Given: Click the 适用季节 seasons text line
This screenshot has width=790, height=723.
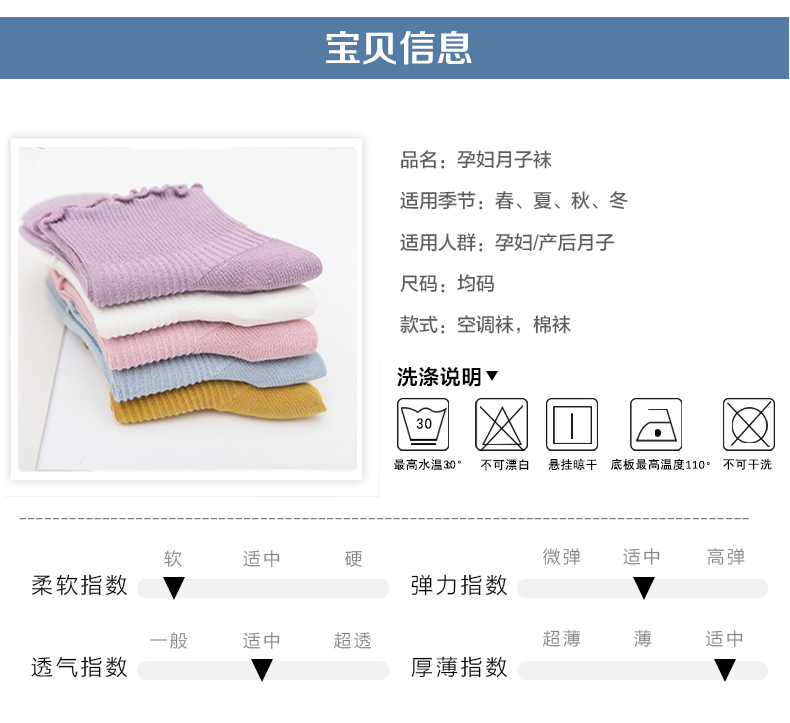Looking at the screenshot, I should 514,201.
